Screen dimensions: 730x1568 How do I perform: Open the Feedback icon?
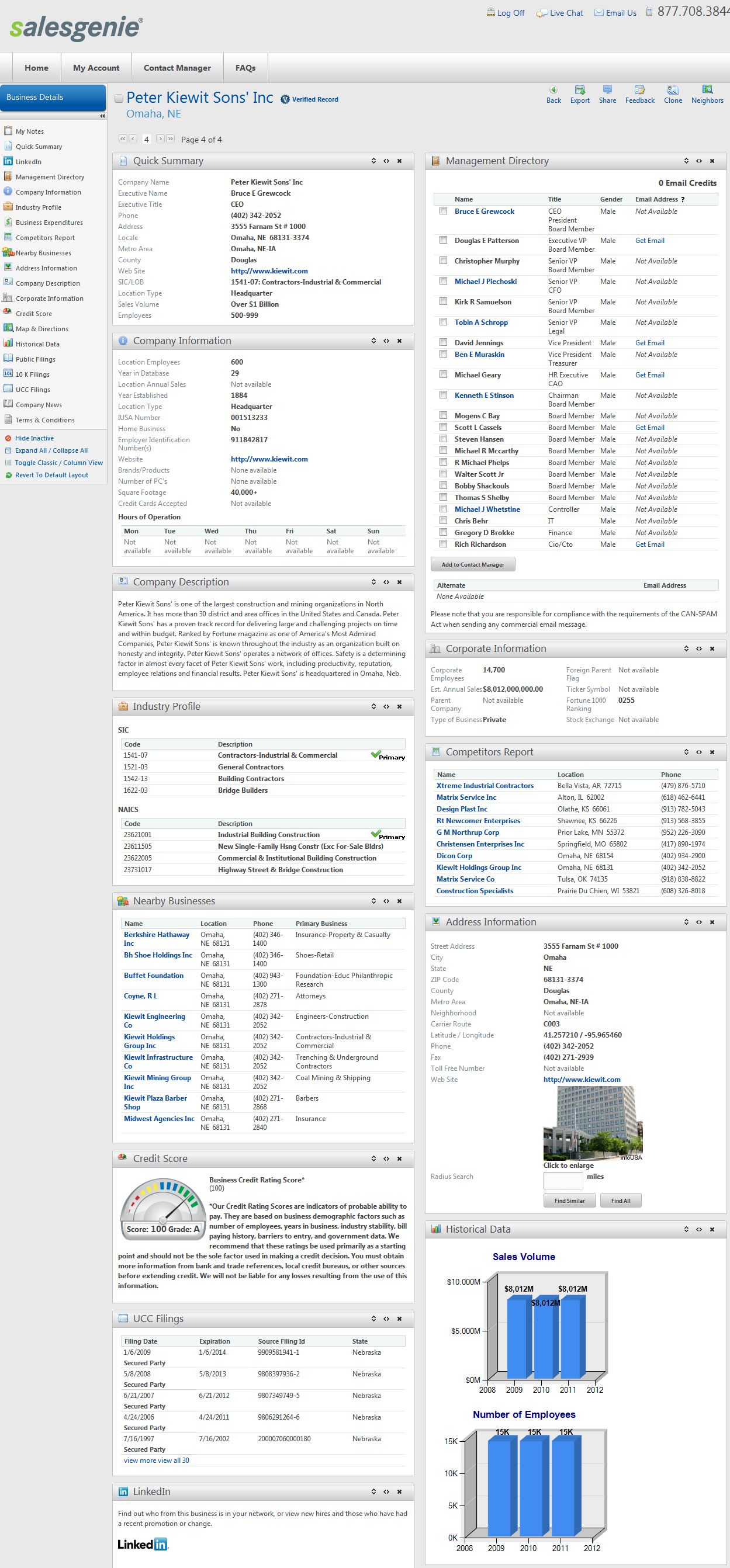click(x=639, y=90)
